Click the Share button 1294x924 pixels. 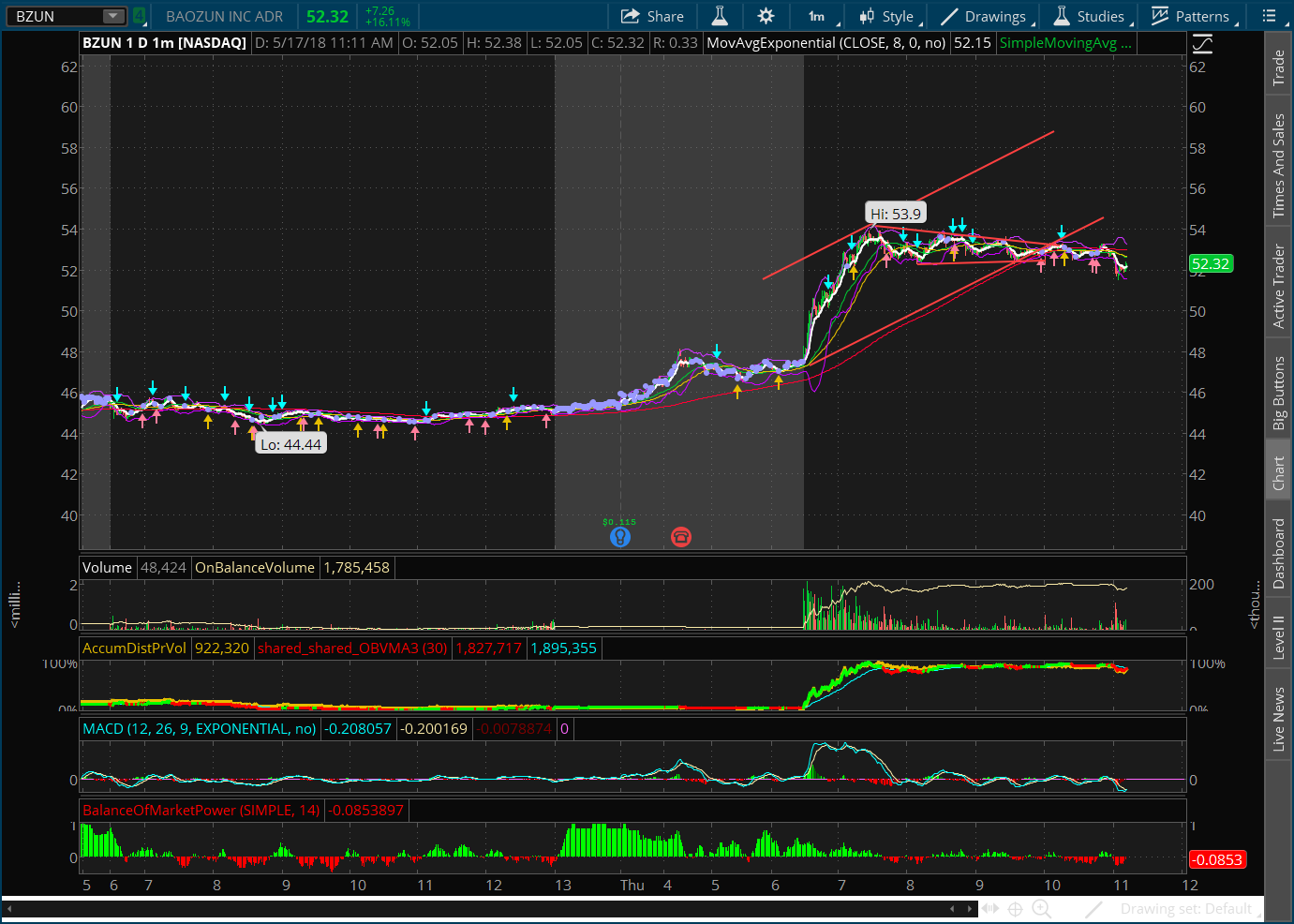coord(653,16)
